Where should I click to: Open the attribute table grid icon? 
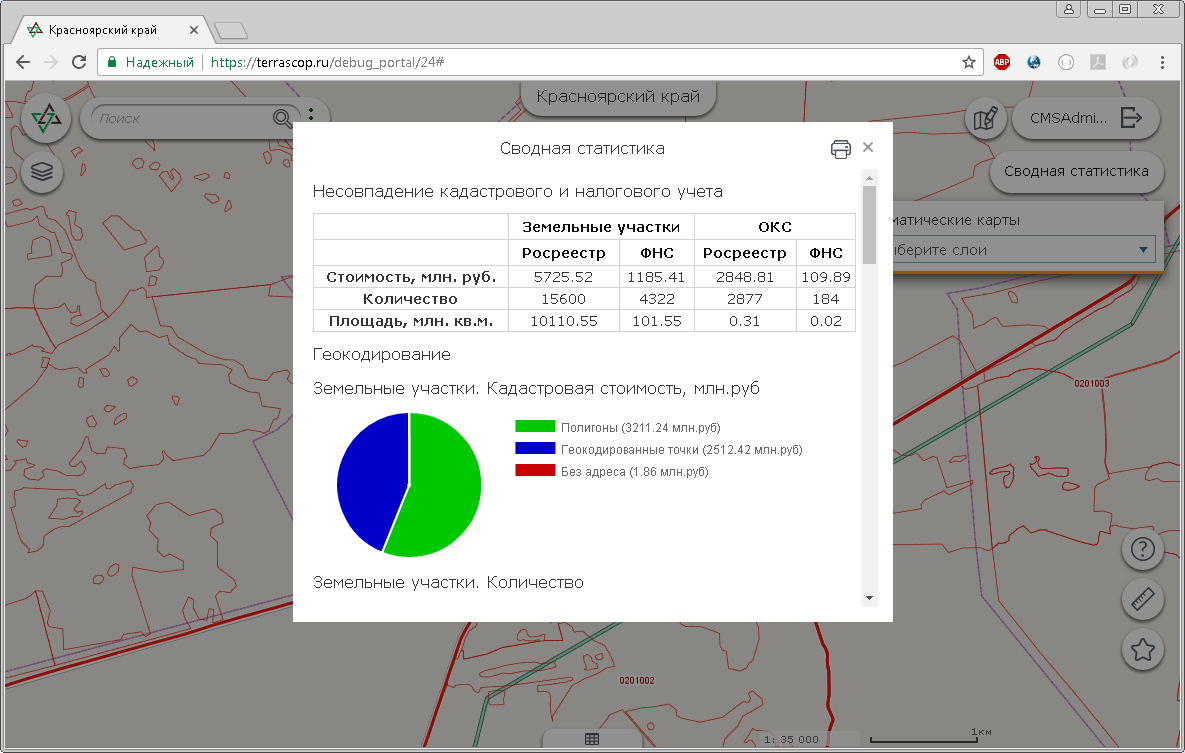click(591, 740)
